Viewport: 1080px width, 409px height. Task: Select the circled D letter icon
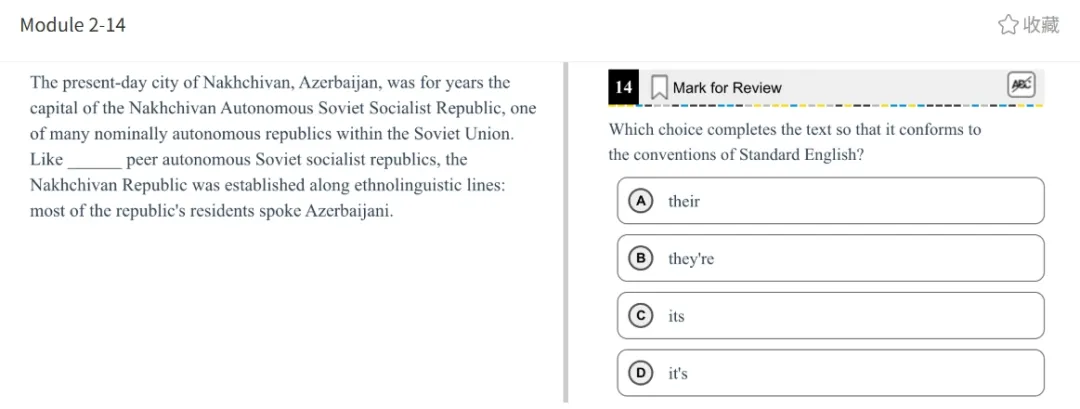640,373
